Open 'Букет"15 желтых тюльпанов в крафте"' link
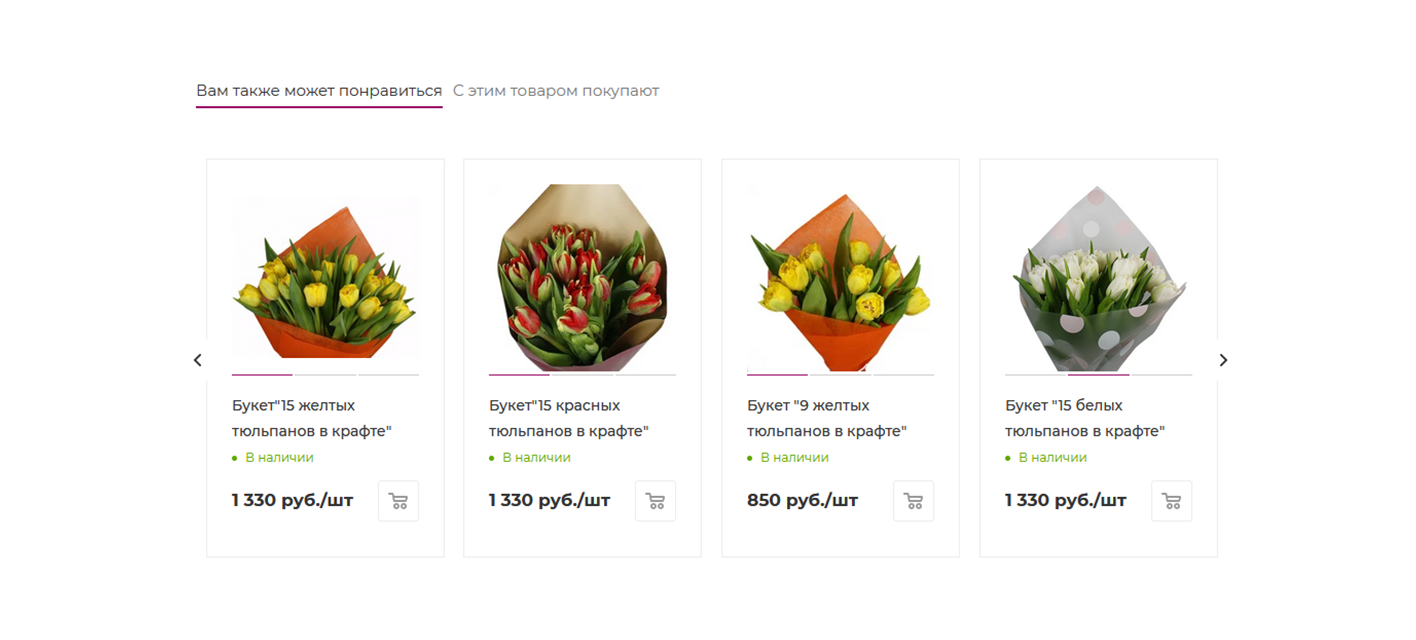The image size is (1416, 640). point(312,418)
